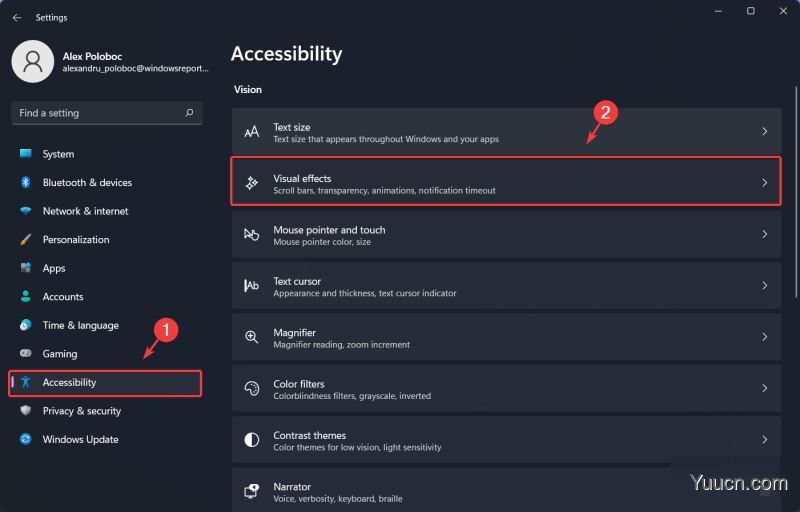Screen dimensions: 800x512
Task: Click the Gaming controller icon in sidebar
Action: tap(26, 354)
